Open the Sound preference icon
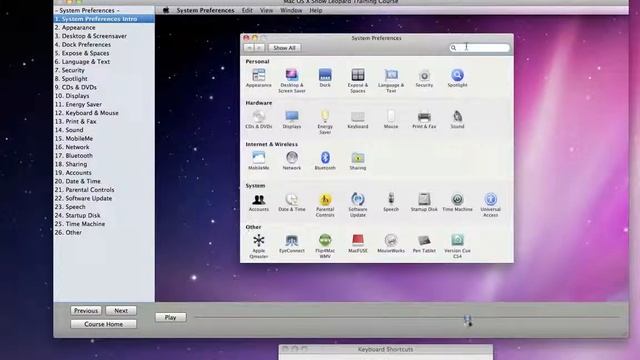The width and height of the screenshot is (640, 360). (x=457, y=117)
